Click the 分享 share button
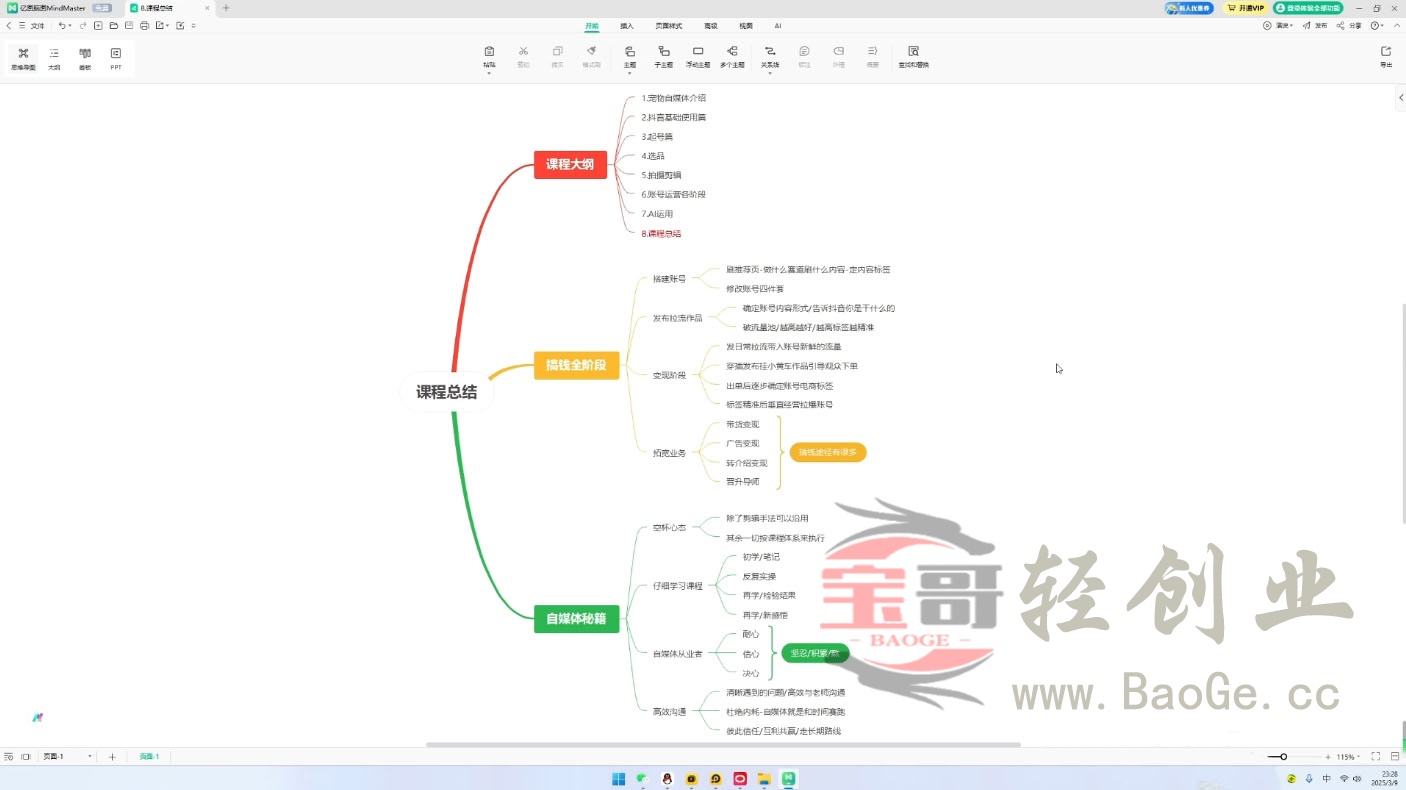The image size is (1406, 790). point(1349,25)
